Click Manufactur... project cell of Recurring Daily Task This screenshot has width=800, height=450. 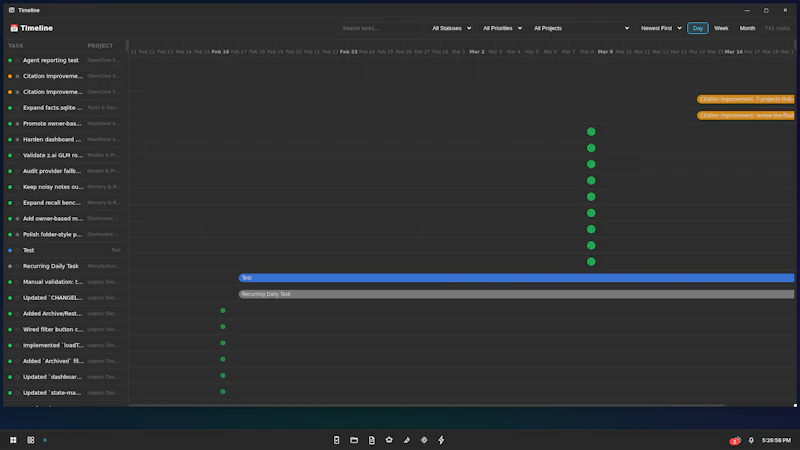(103, 266)
